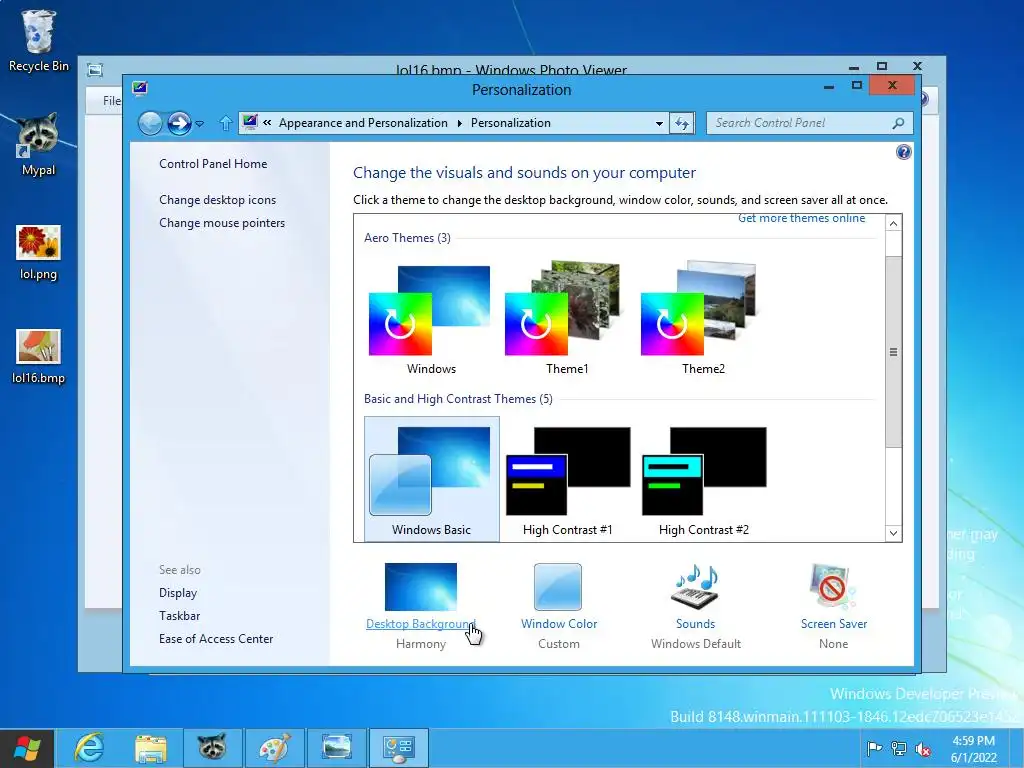Select the High Contrast #1 theme
Viewport: 1024px width, 768px height.
coord(567,479)
